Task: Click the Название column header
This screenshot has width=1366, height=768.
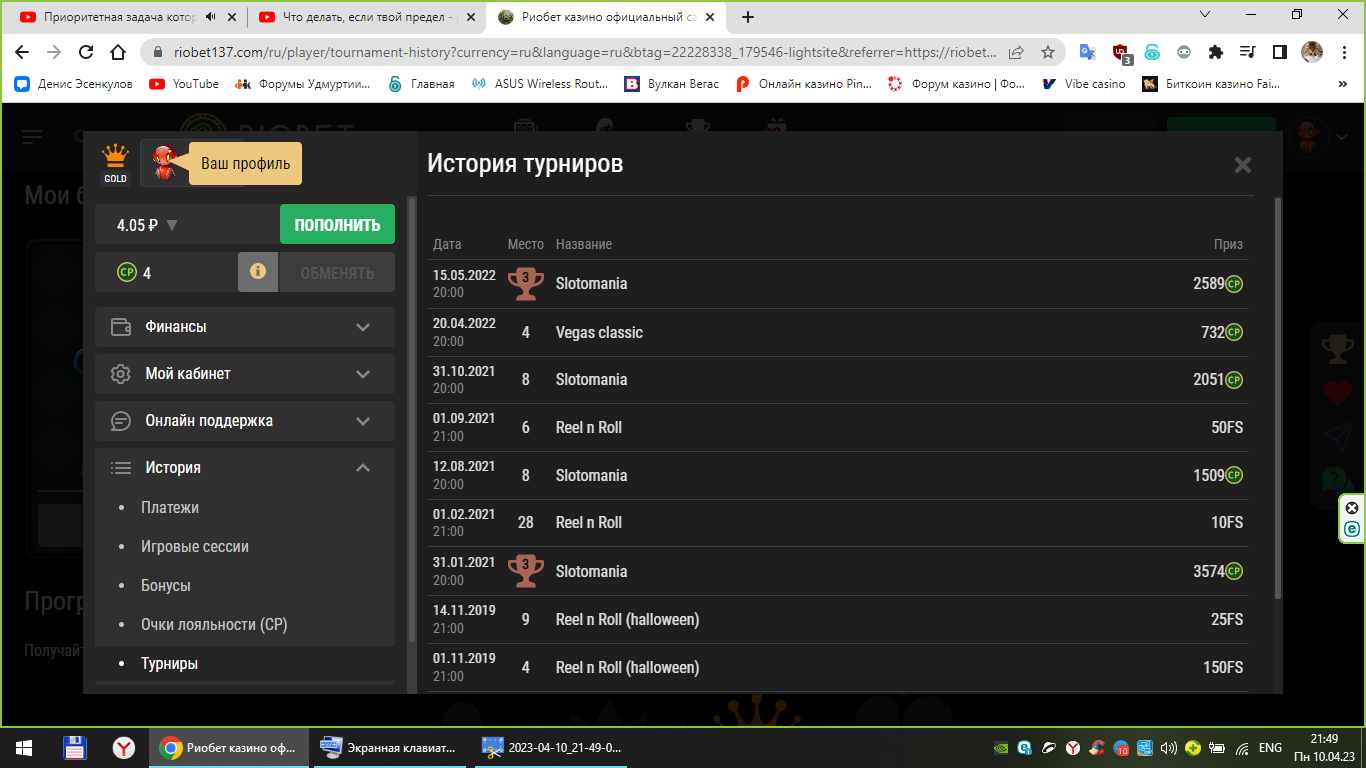Action: click(x=584, y=244)
